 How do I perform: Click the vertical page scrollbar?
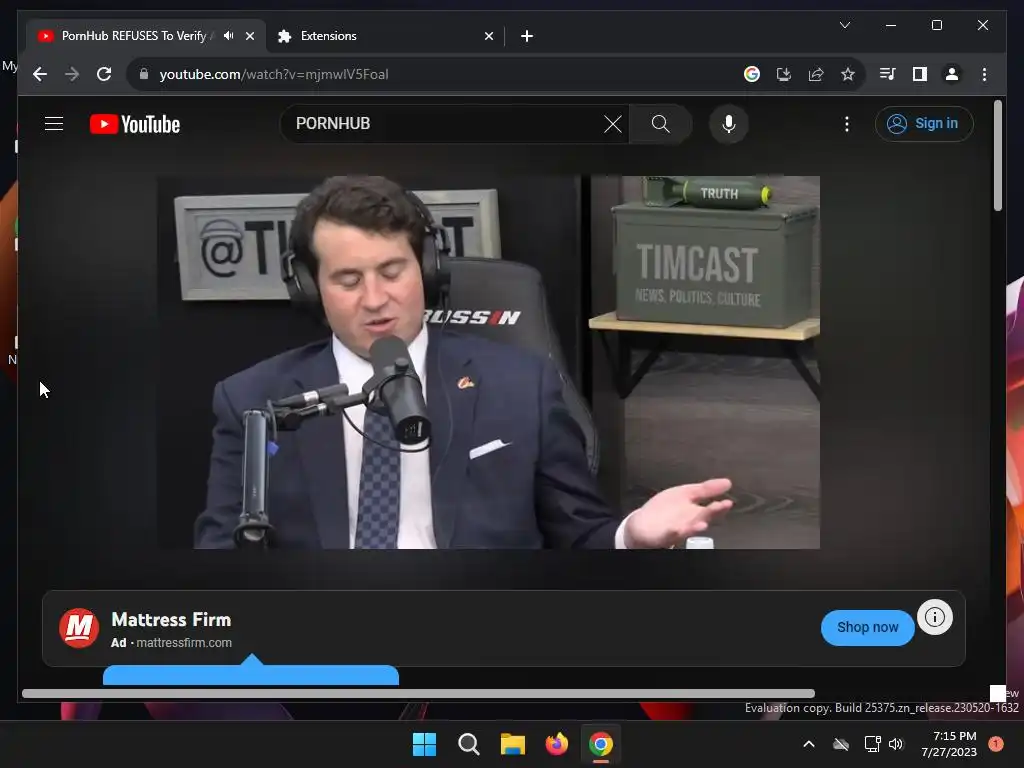click(997, 155)
